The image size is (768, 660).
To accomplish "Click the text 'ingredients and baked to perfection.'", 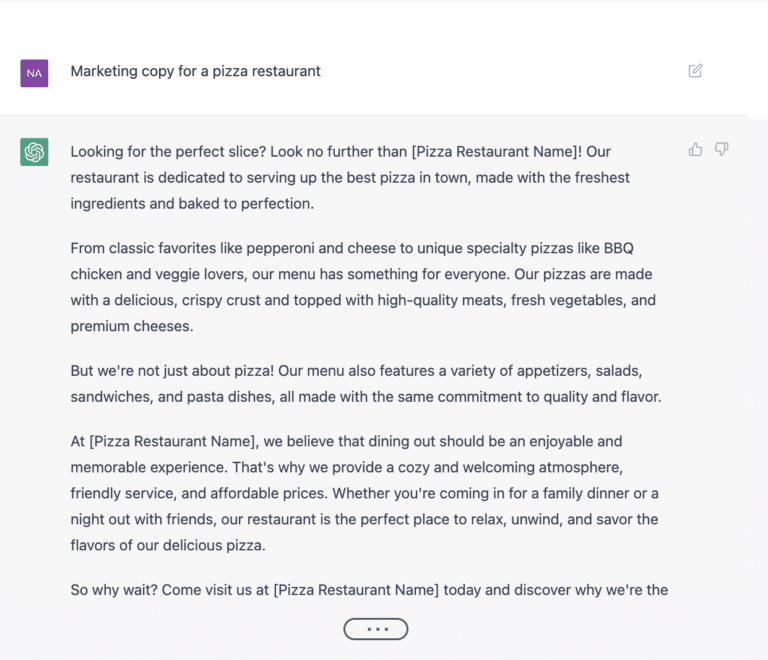I will tap(192, 204).
